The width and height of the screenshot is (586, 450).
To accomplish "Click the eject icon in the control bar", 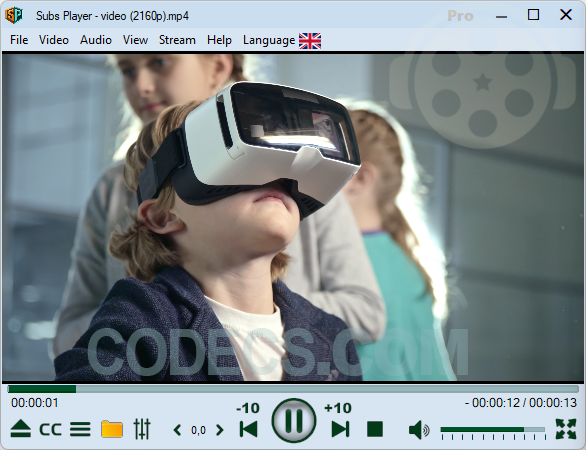I will pos(21,428).
